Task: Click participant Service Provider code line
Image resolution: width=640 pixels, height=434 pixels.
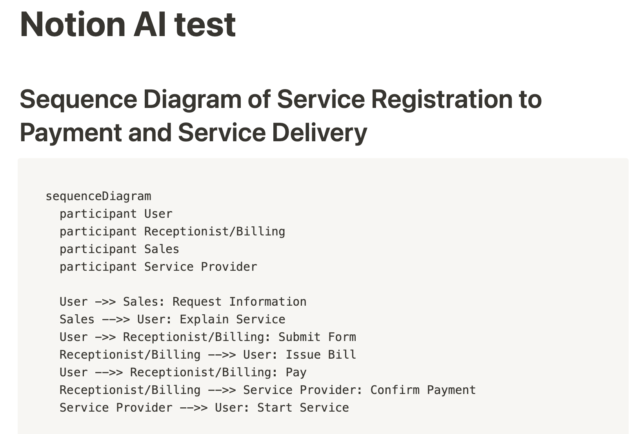Action: click(158, 267)
